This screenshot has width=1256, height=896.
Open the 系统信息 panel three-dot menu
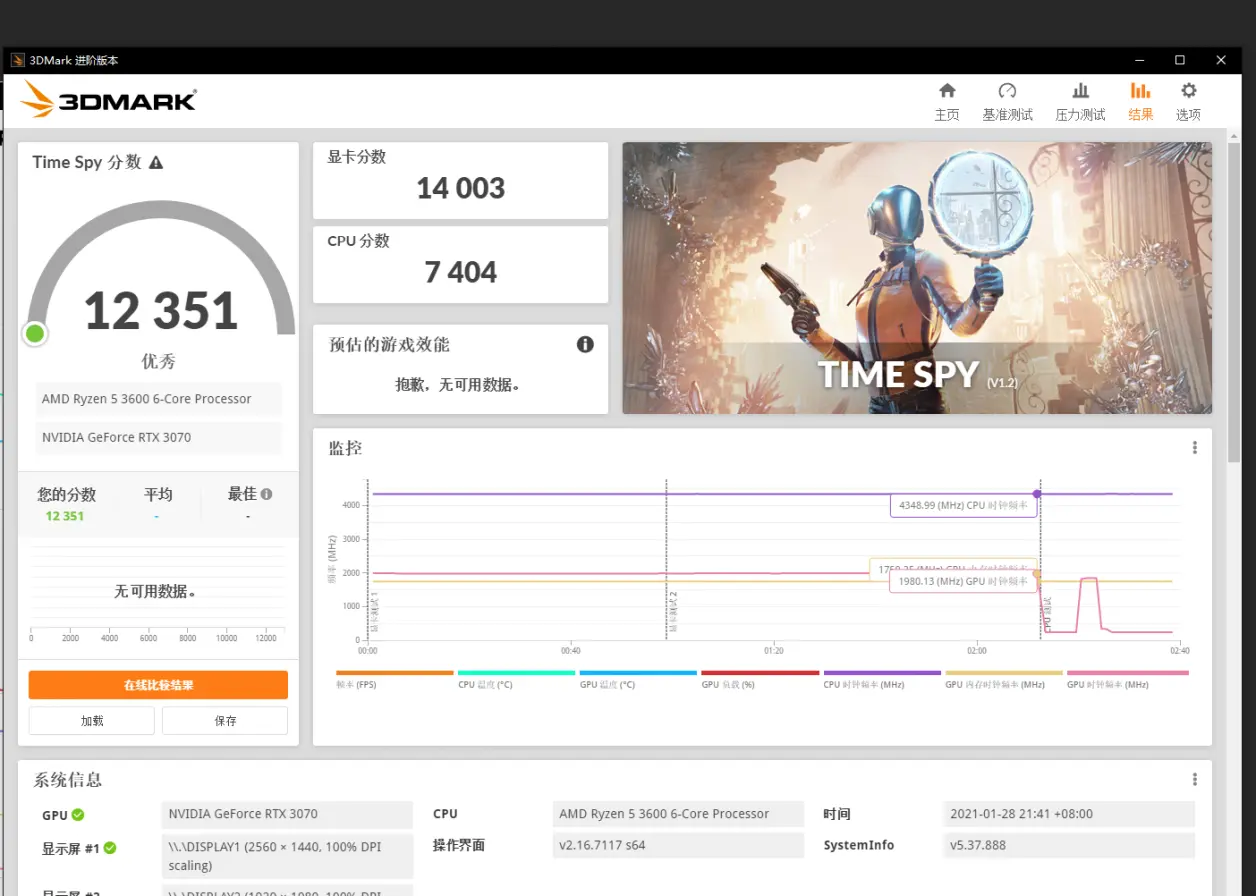pyautogui.click(x=1194, y=779)
